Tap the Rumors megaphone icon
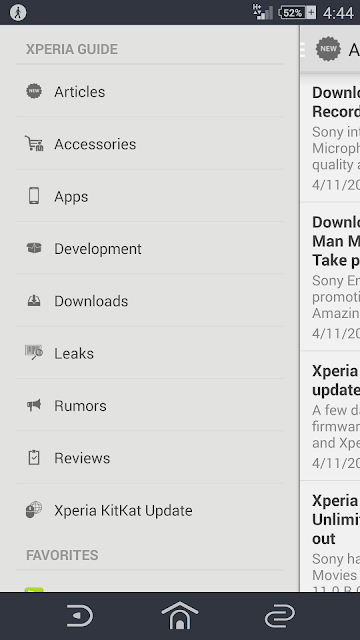 point(34,405)
